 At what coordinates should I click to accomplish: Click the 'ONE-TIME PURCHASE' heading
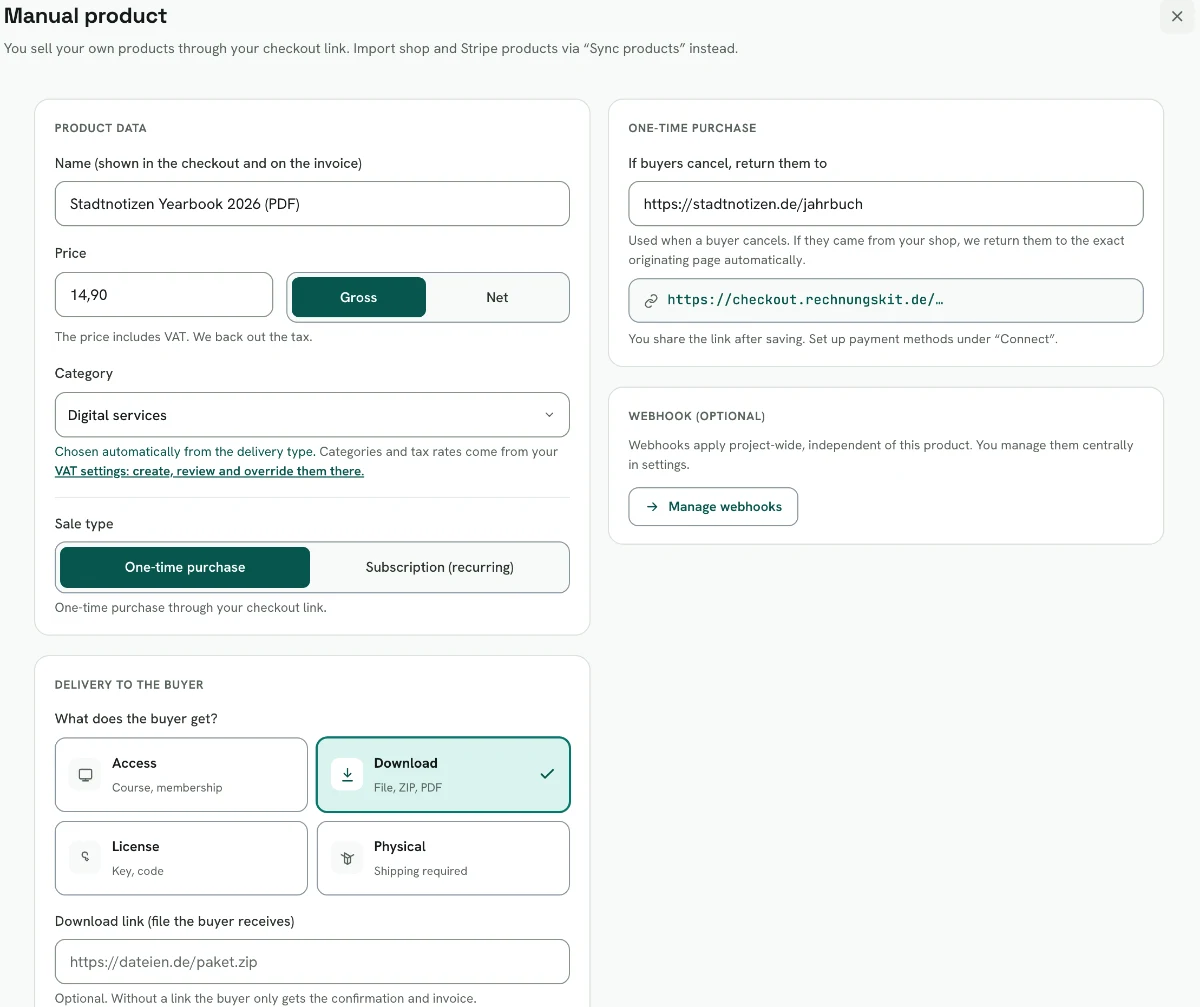click(x=692, y=128)
